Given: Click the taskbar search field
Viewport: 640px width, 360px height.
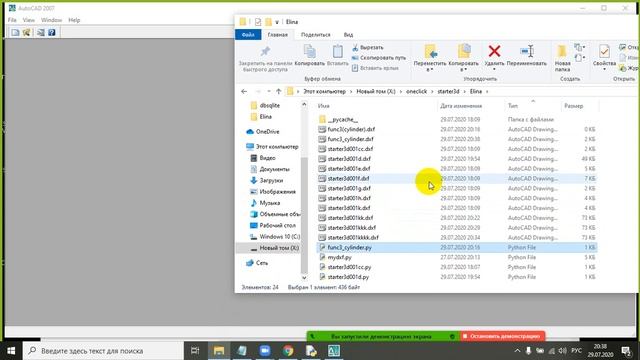Looking at the screenshot, I should 103,351.
